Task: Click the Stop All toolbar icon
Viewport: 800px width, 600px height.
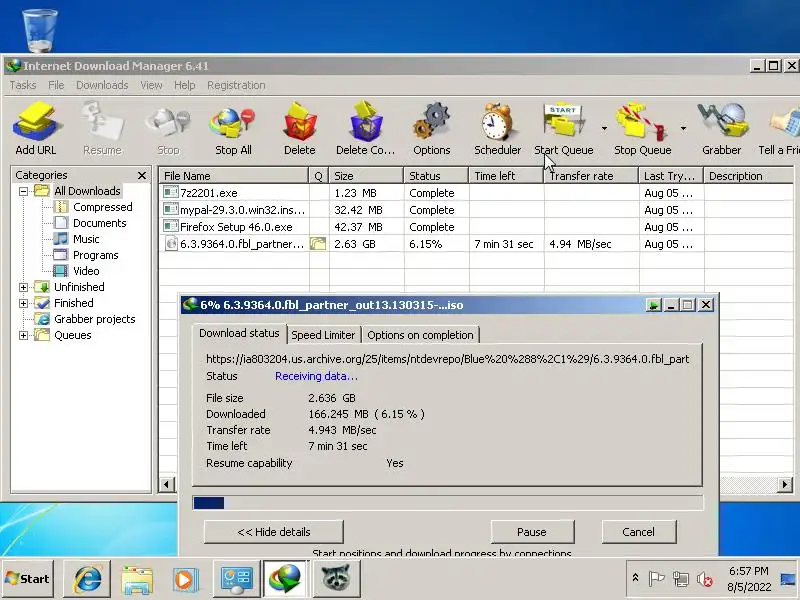Action: pos(233,128)
